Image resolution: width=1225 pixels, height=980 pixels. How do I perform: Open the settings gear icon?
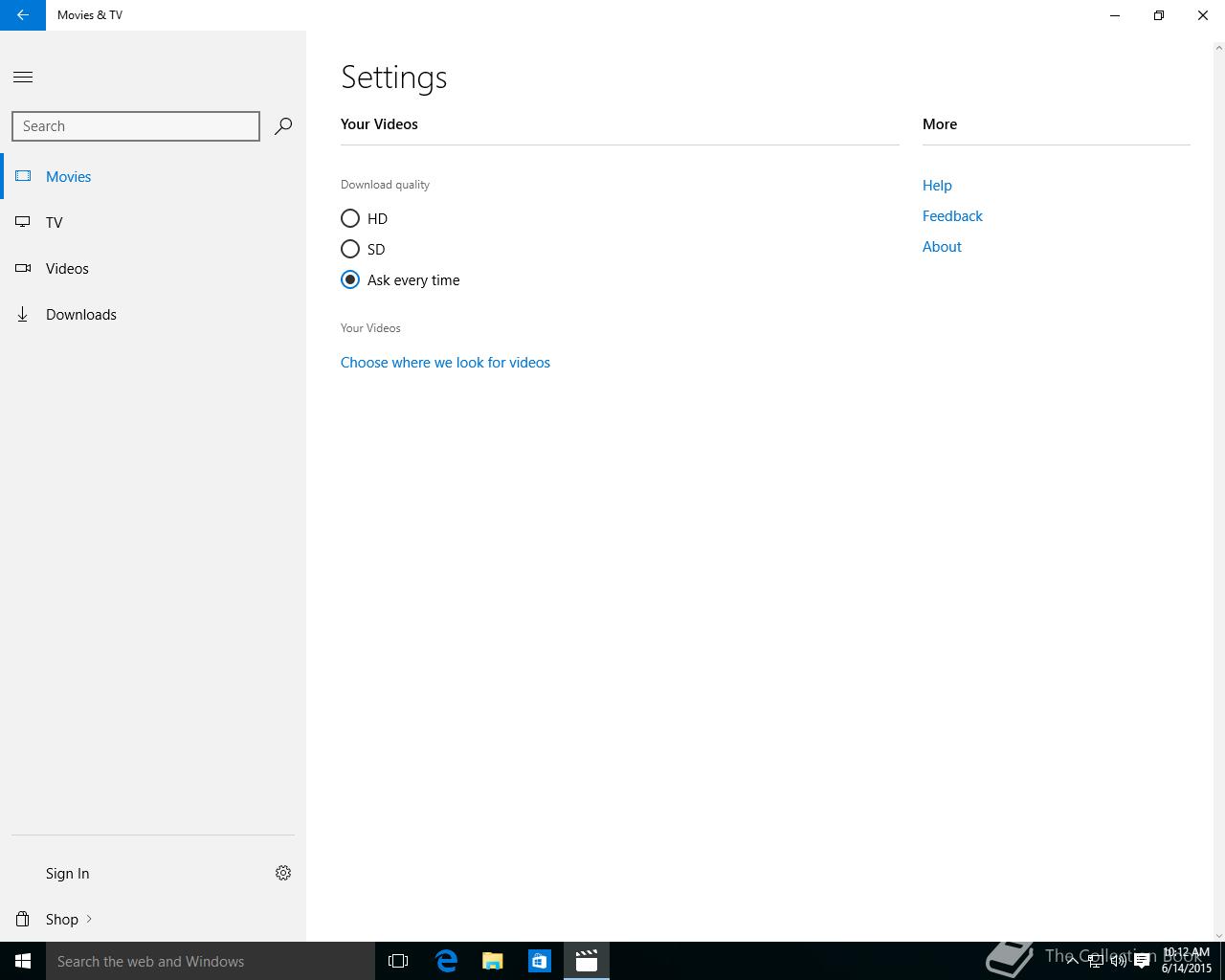283,873
